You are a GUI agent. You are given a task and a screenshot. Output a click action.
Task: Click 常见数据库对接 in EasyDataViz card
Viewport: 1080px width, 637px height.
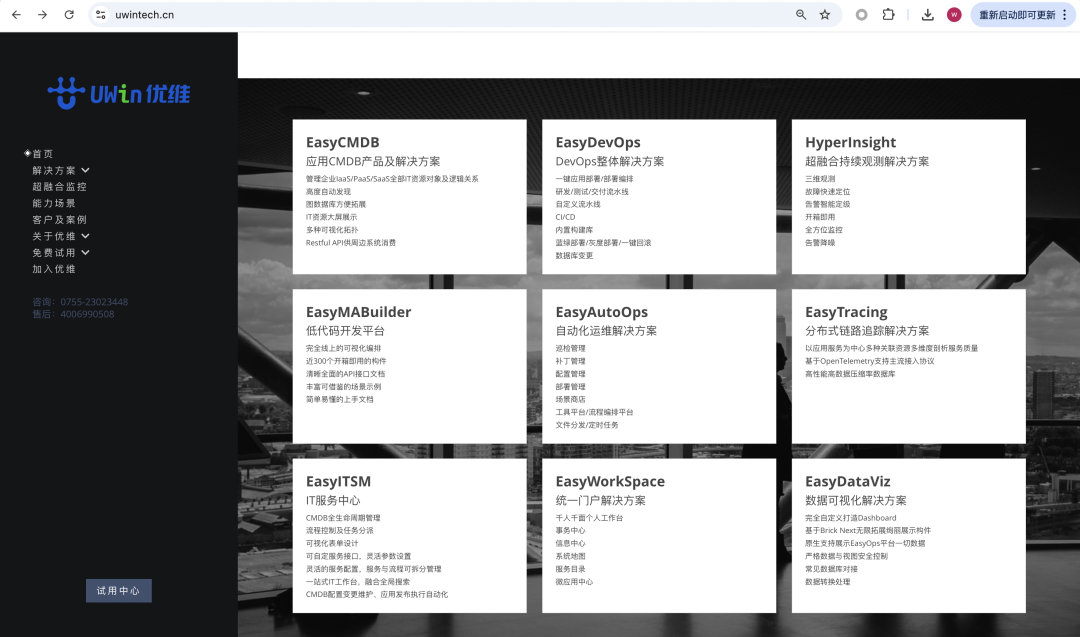tap(831, 569)
